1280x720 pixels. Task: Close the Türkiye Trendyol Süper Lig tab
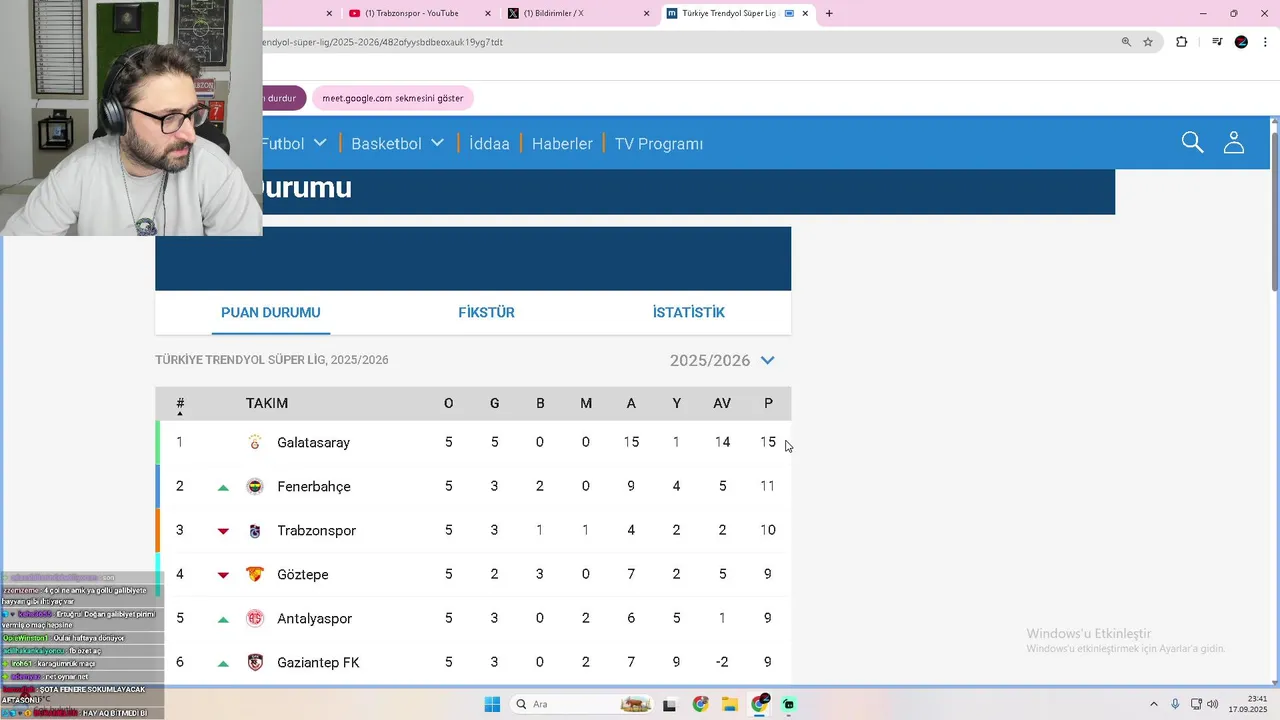point(805,13)
